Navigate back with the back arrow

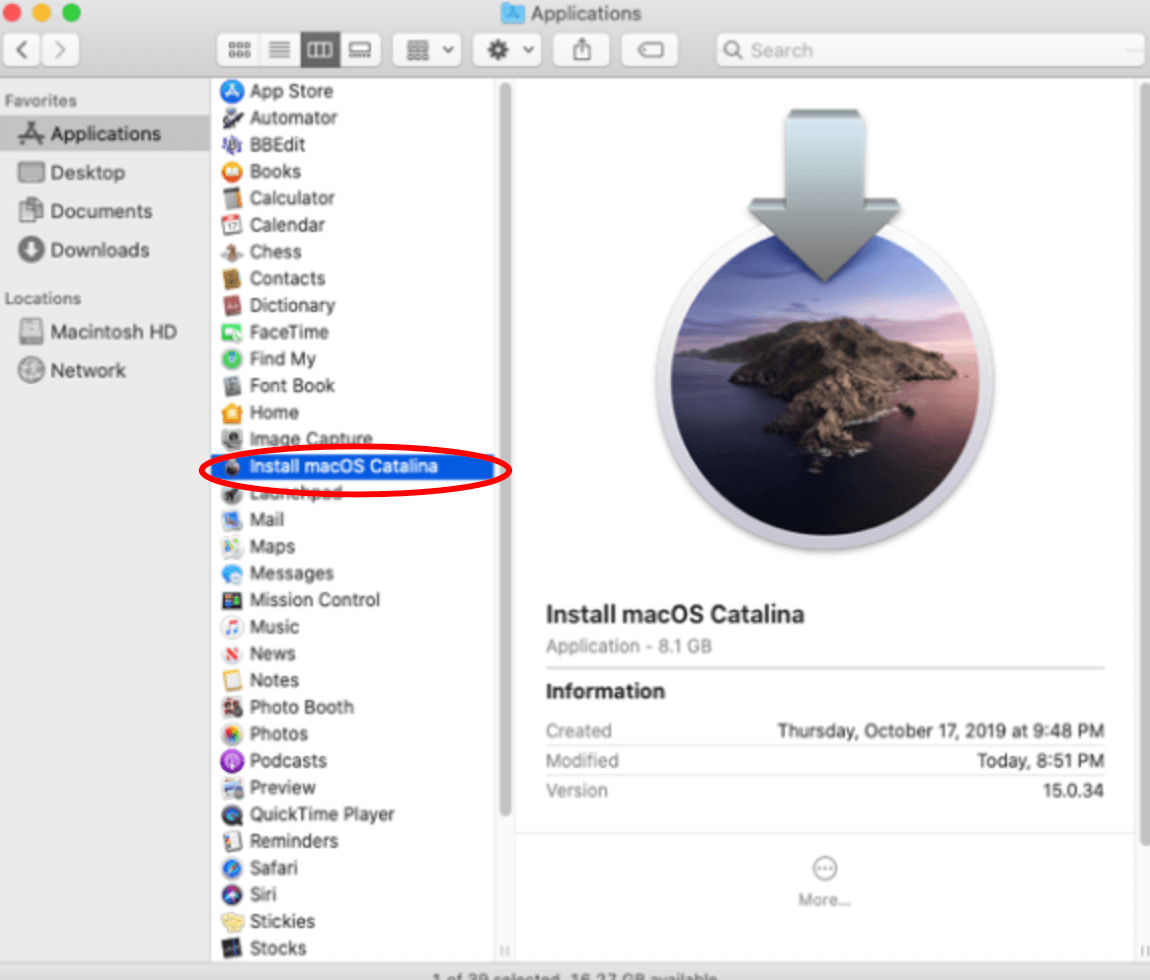[22, 49]
